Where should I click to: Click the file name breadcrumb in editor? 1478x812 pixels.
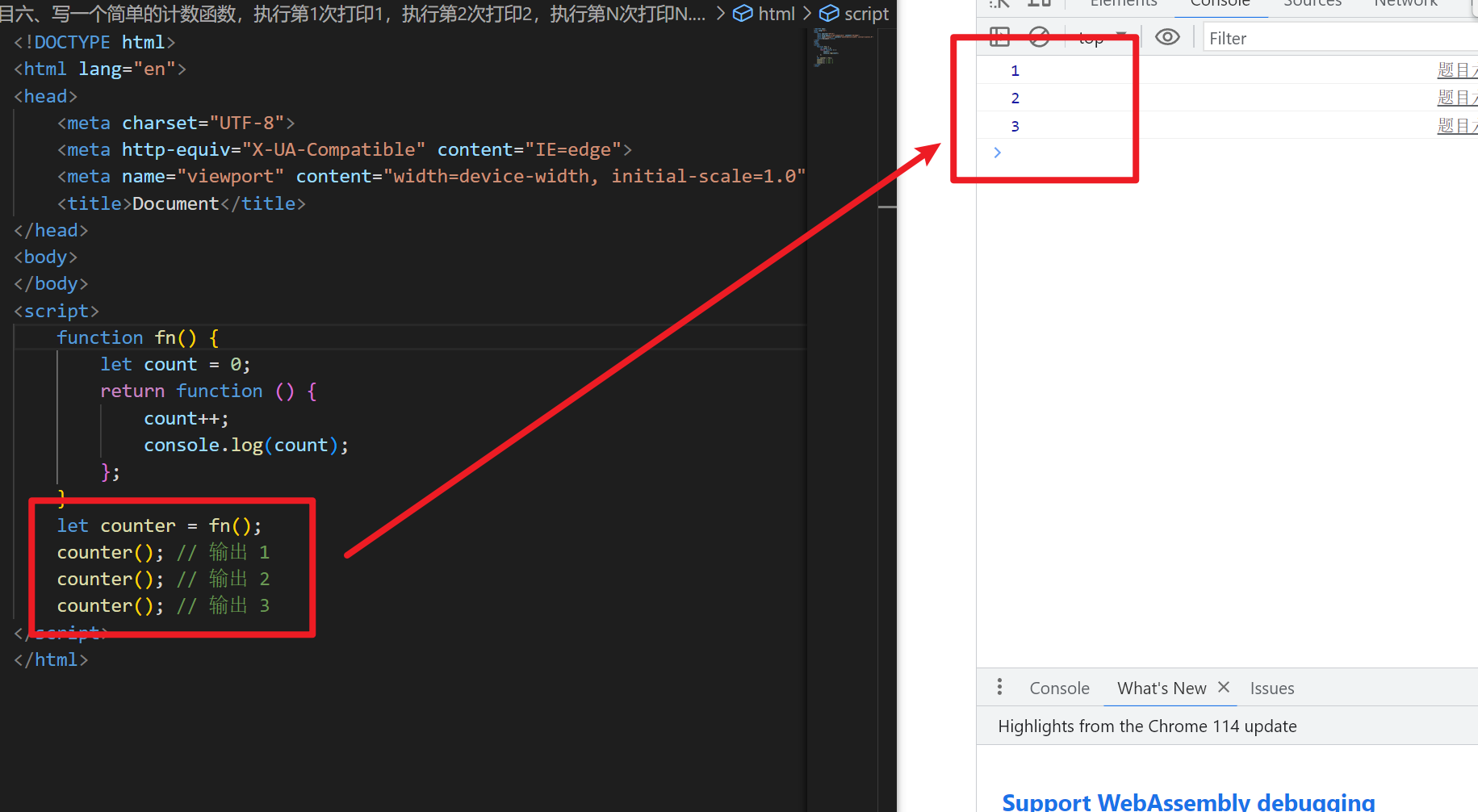point(353,14)
